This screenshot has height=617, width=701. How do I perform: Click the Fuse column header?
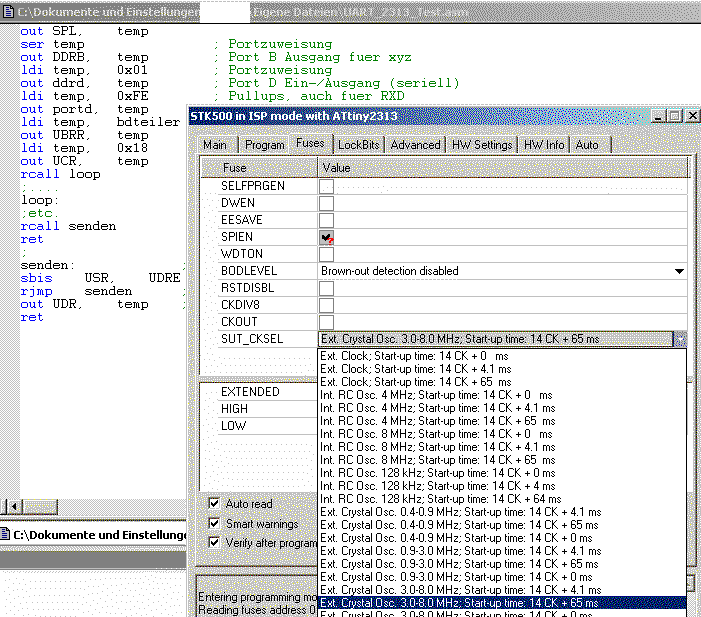click(259, 168)
